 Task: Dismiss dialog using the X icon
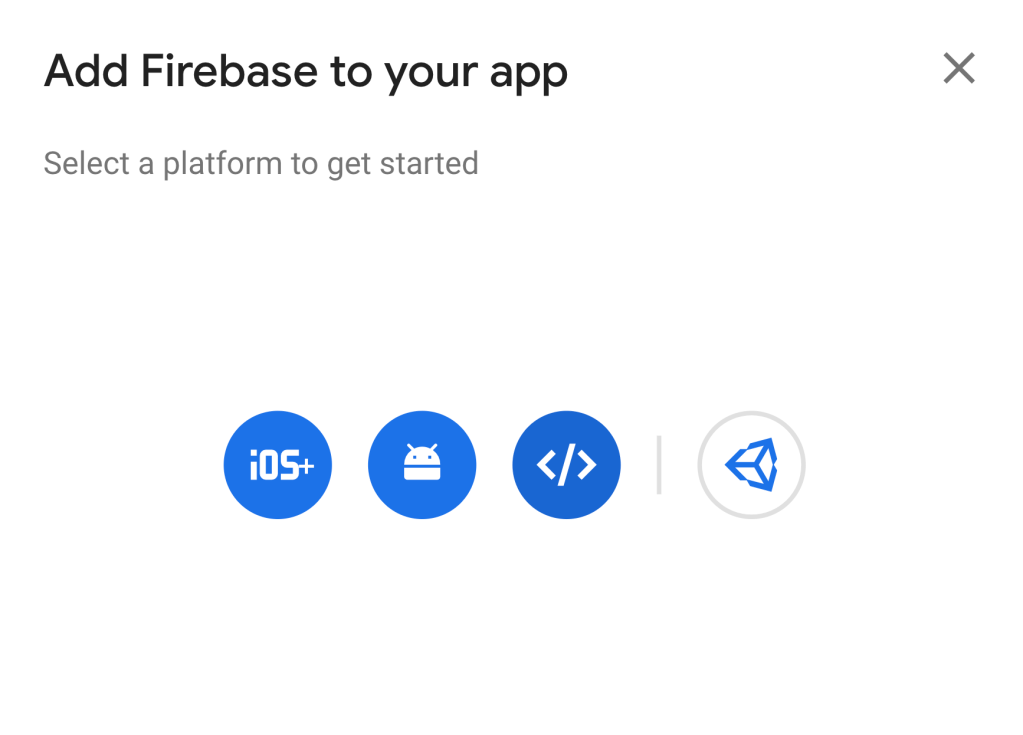click(x=958, y=68)
